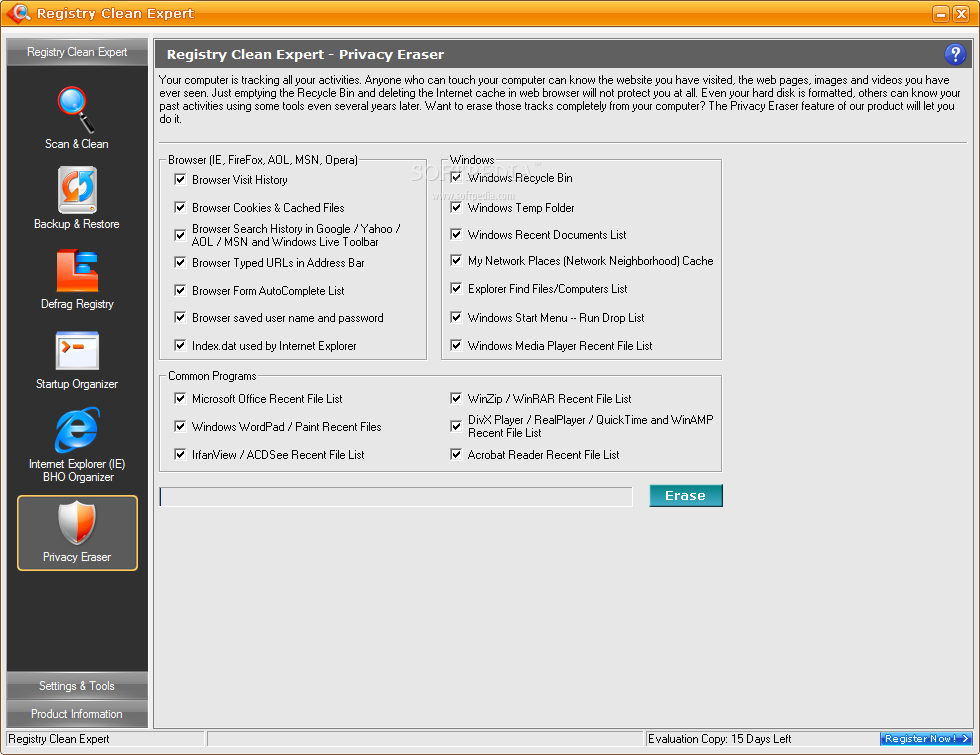Open the Defrag Registry icon
Viewport: 980px width, 755px height.
[77, 271]
